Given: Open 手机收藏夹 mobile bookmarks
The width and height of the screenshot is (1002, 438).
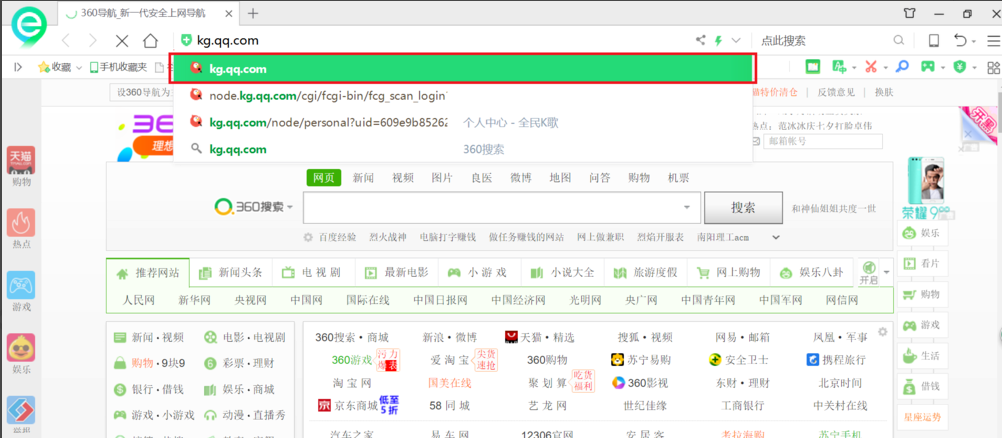Looking at the screenshot, I should (118, 66).
